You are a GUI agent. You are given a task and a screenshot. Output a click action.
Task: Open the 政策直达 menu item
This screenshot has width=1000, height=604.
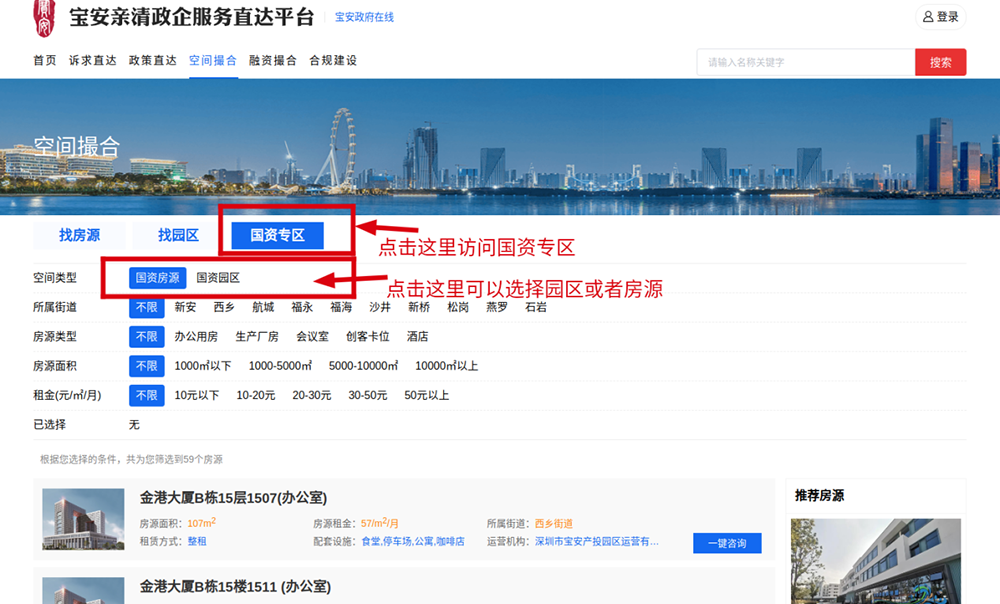152,61
